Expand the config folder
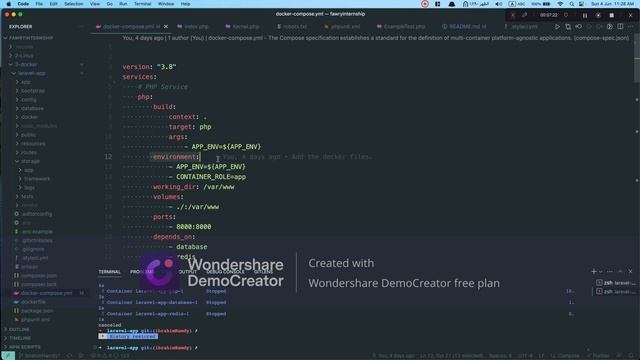The width and height of the screenshot is (640, 360). tap(29, 100)
